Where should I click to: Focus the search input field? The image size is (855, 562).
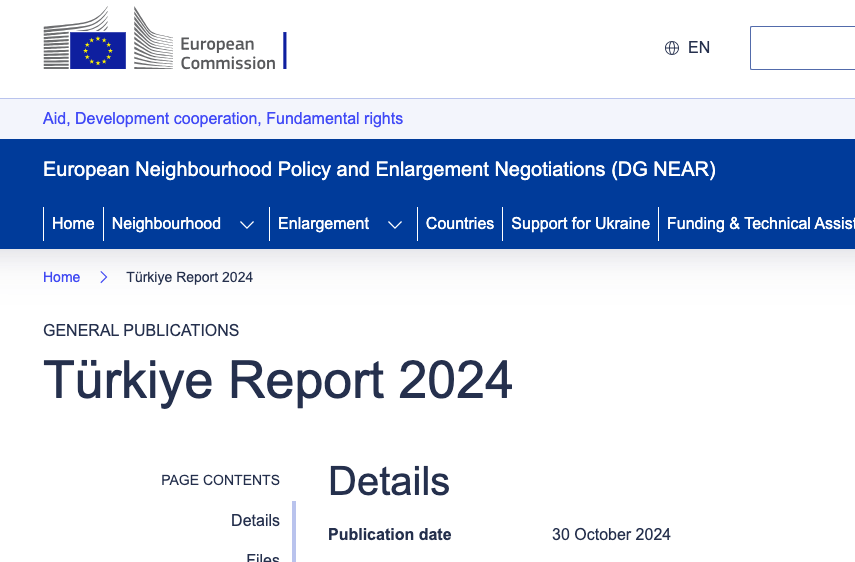pos(802,48)
